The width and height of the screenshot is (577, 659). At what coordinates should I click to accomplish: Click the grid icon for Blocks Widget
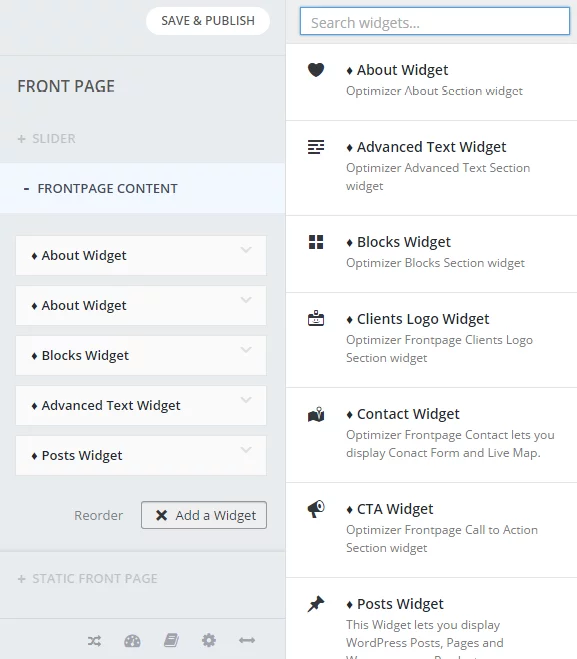pyautogui.click(x=316, y=242)
